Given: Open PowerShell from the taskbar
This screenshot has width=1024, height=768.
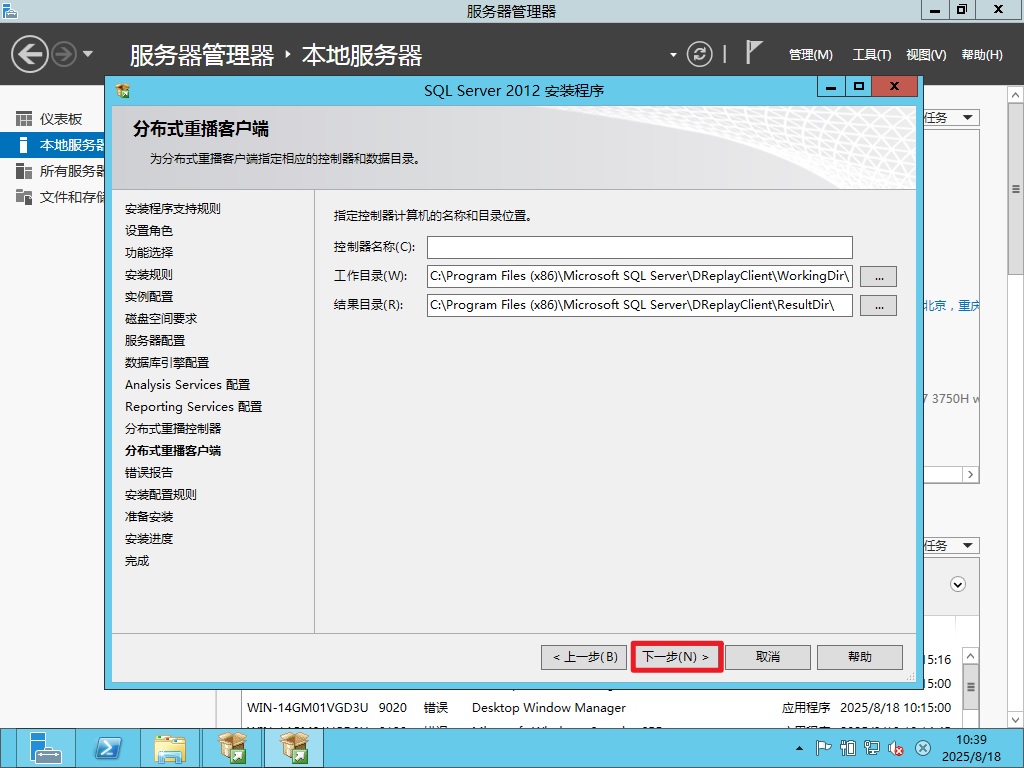Looking at the screenshot, I should click(x=108, y=748).
